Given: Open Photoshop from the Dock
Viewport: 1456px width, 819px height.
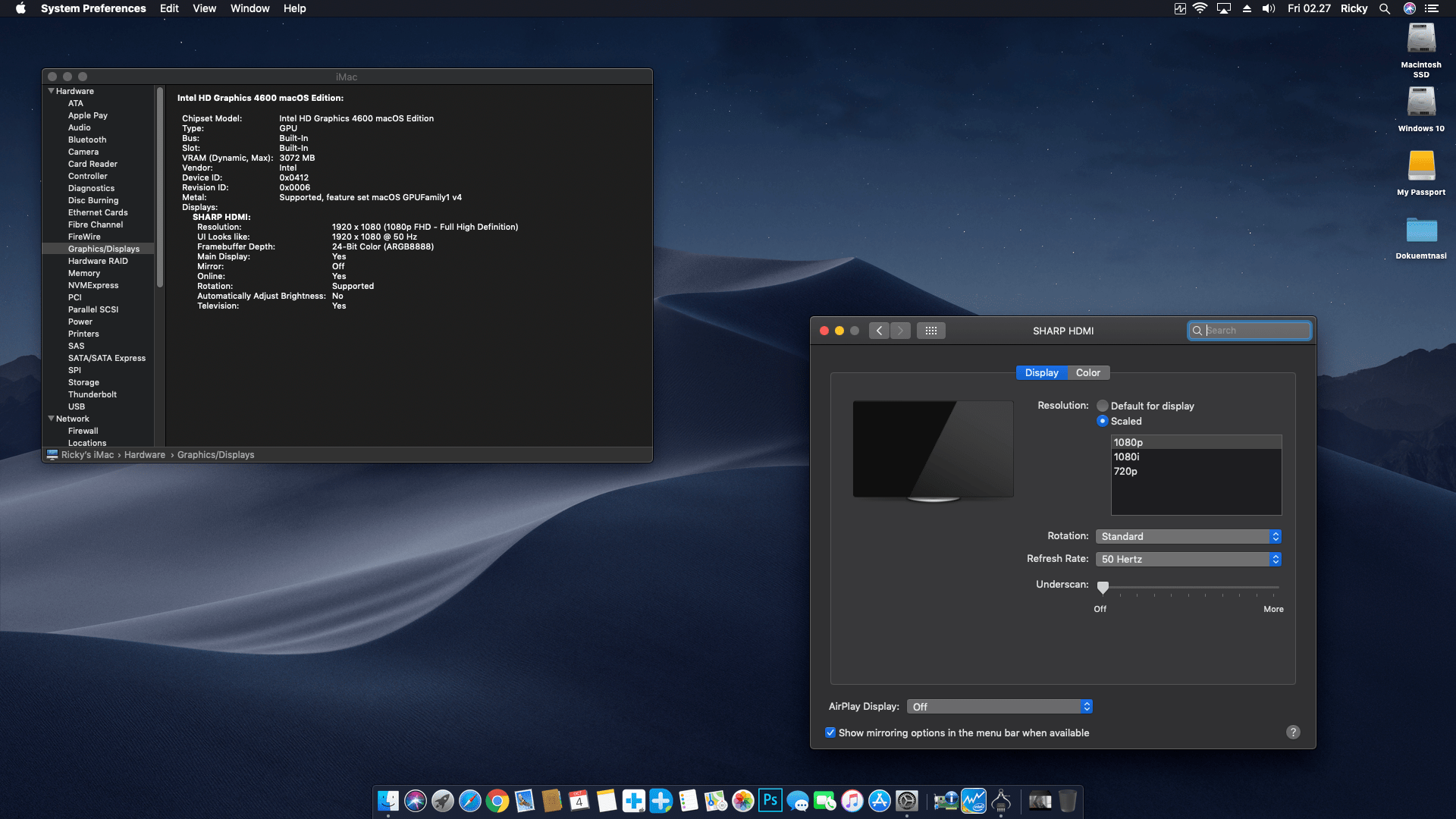Looking at the screenshot, I should click(770, 801).
